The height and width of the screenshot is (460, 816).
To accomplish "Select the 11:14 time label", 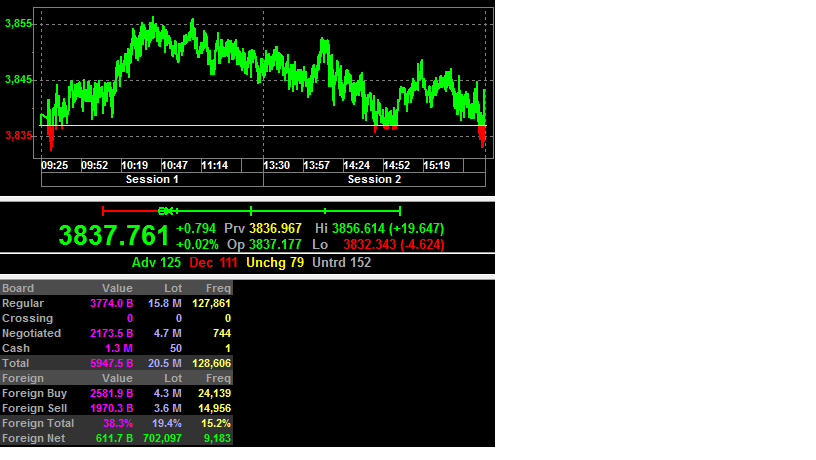I will tap(214, 165).
